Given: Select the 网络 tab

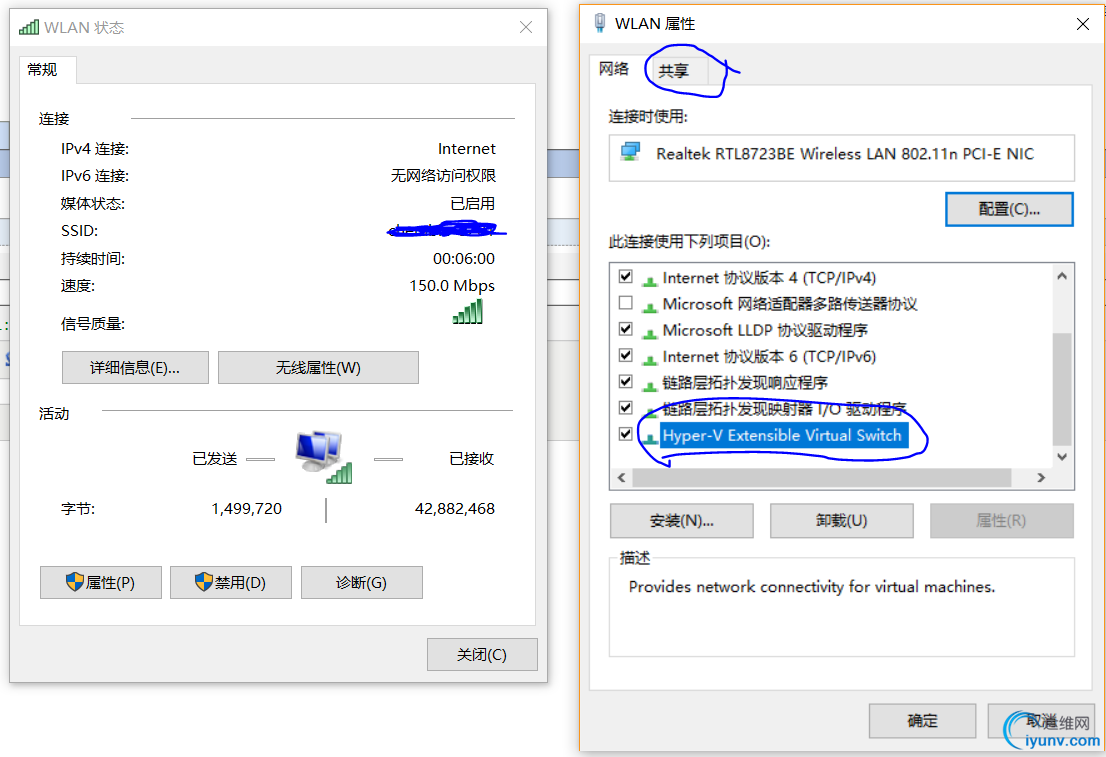Looking at the screenshot, I should (614, 68).
